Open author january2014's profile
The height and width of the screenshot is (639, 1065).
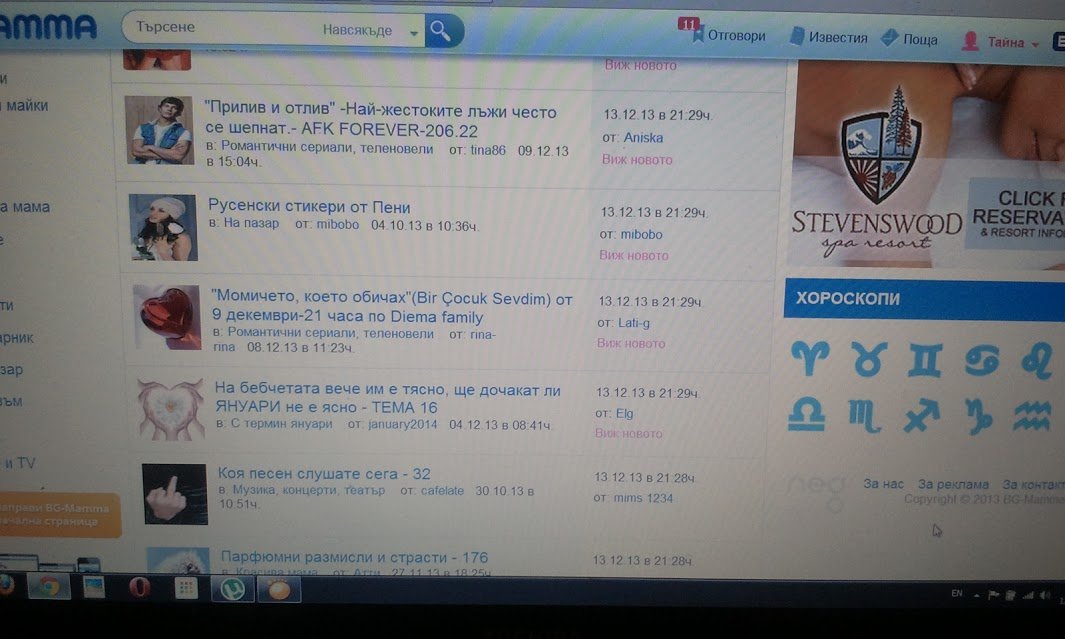pos(402,424)
